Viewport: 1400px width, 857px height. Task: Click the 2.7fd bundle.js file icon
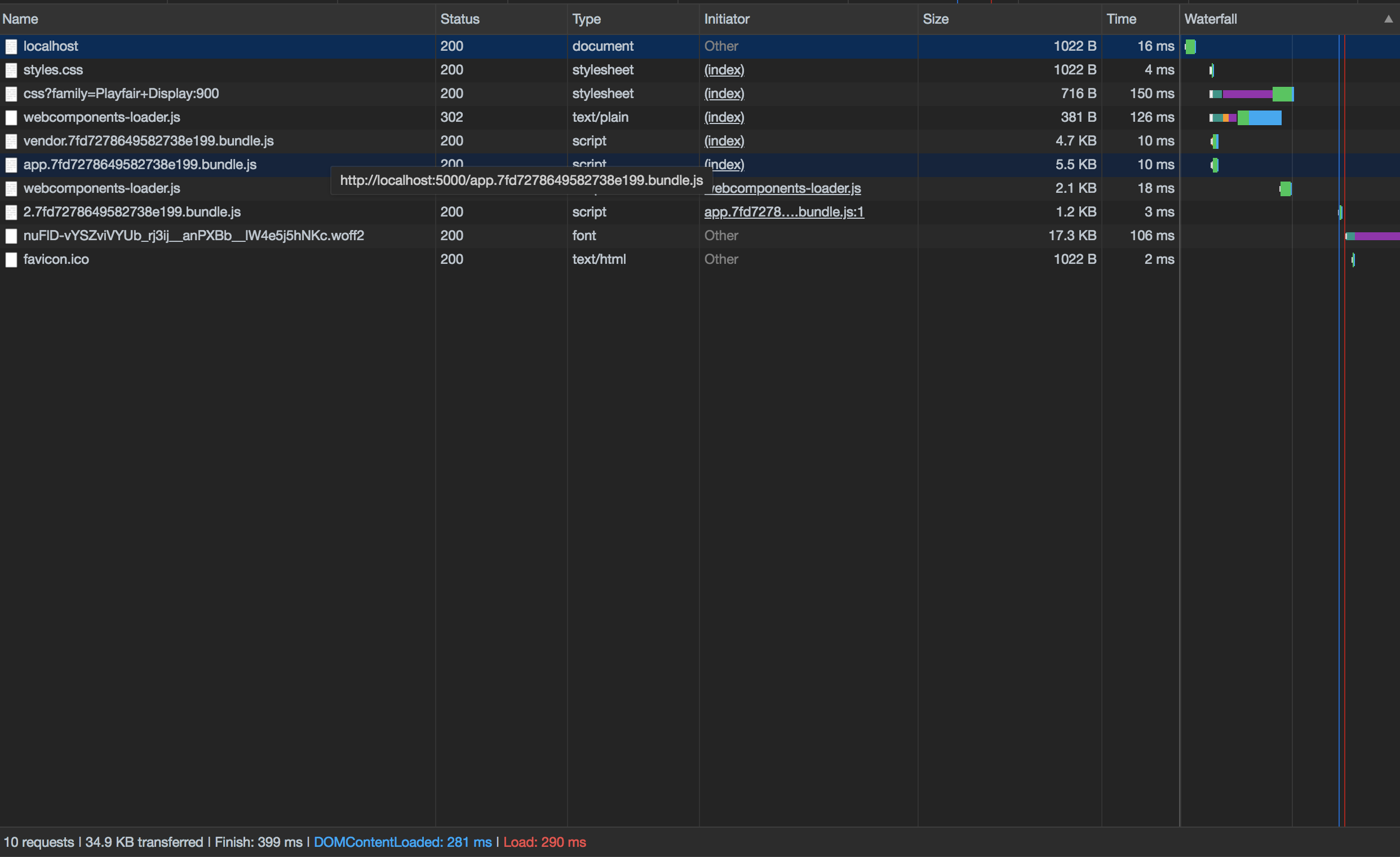click(x=11, y=213)
